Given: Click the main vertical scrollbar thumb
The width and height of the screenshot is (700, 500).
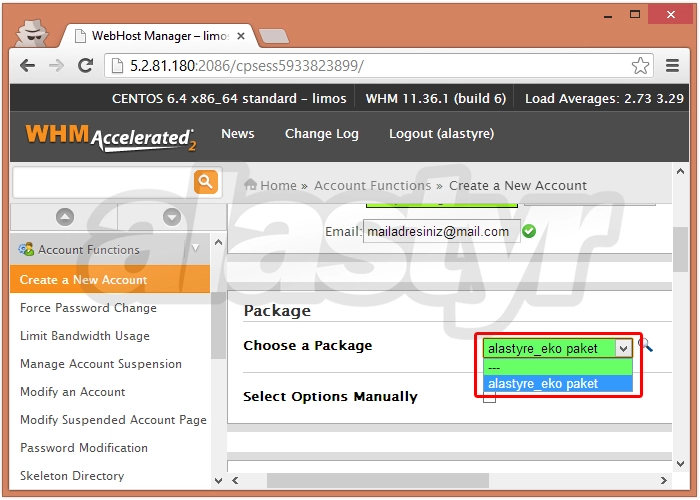Looking at the screenshot, I should coord(680,250).
